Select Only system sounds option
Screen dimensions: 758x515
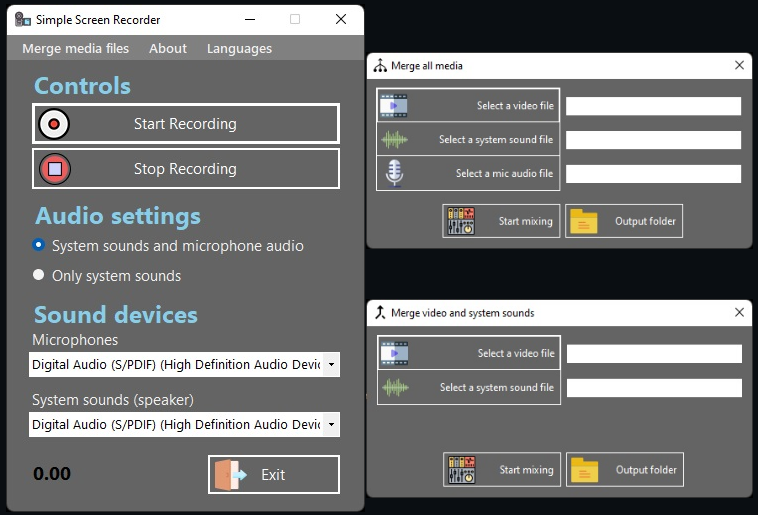click(x=107, y=276)
